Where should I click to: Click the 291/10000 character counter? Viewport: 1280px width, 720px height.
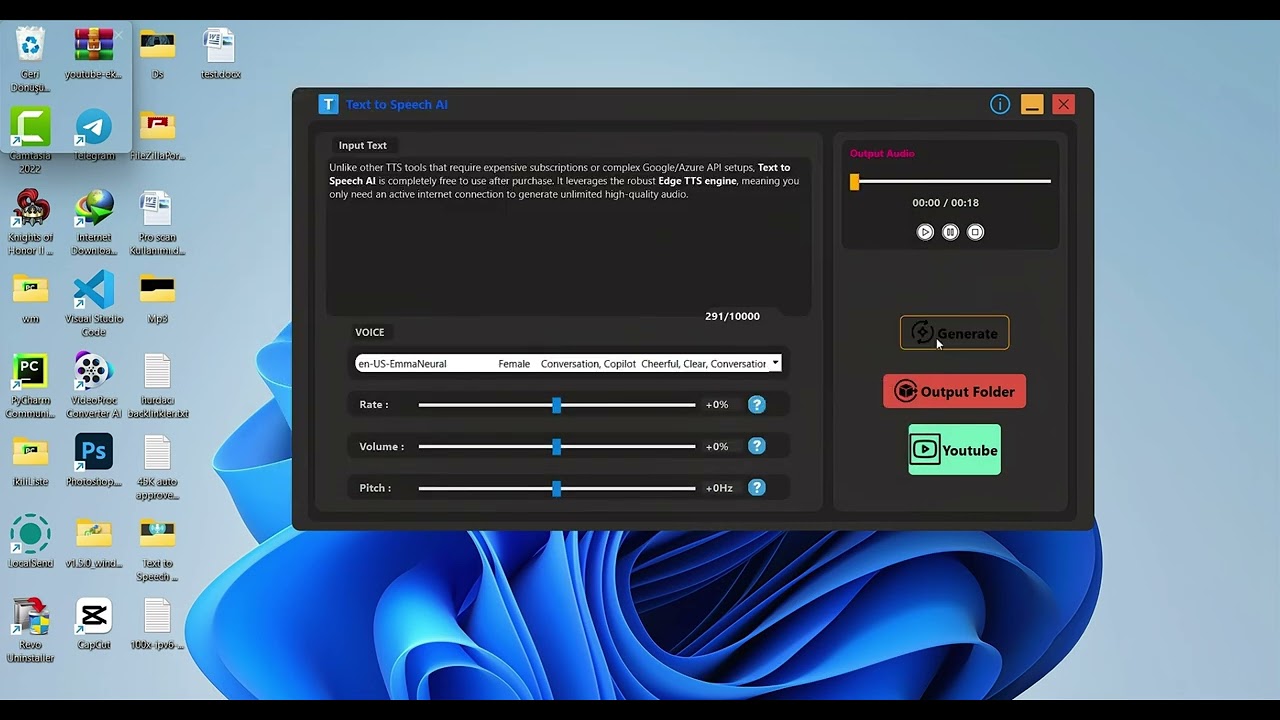732,316
